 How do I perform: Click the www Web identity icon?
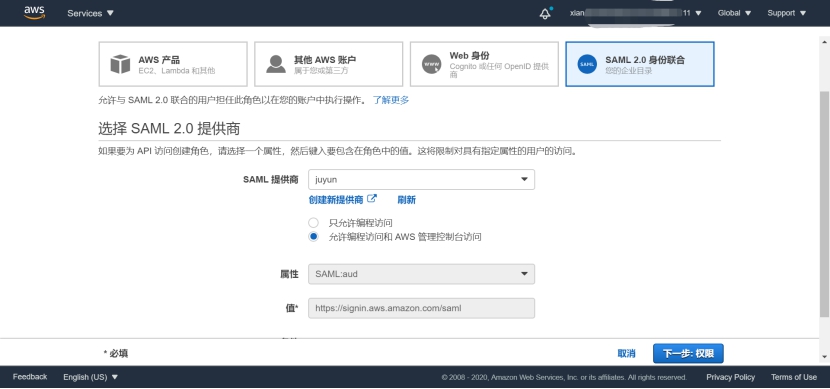pyautogui.click(x=431, y=64)
